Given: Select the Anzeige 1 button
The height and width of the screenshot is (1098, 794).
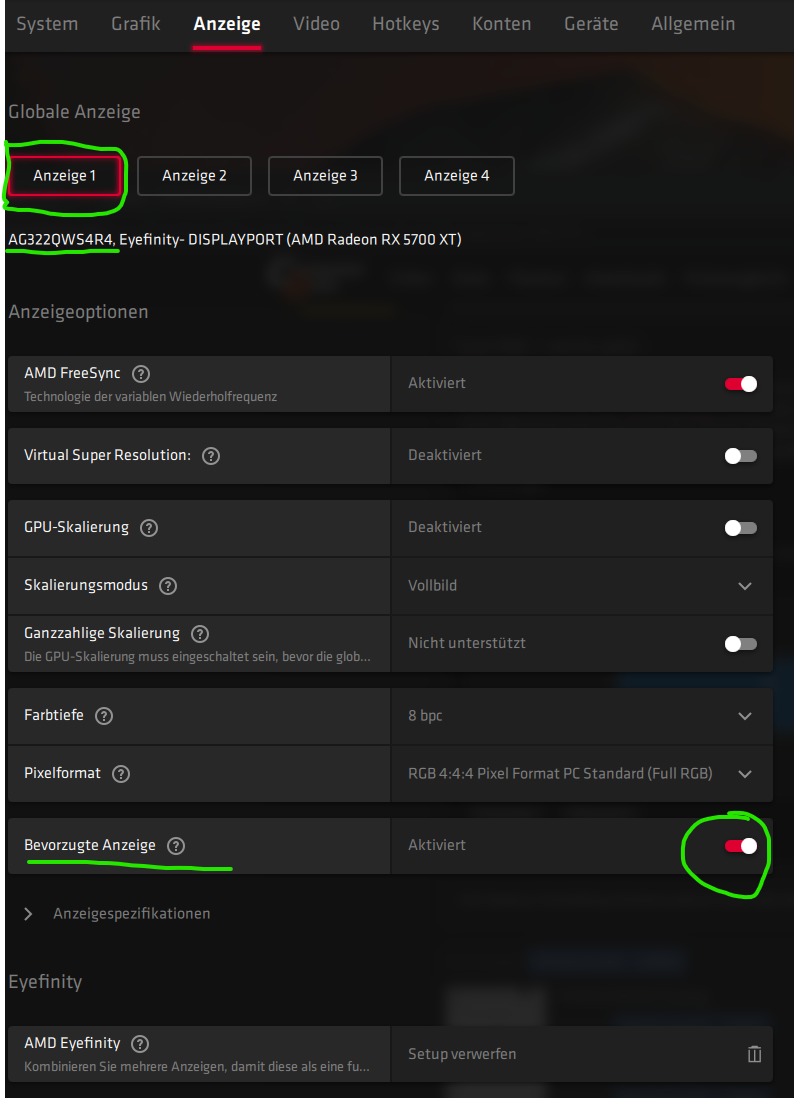Looking at the screenshot, I should pyautogui.click(x=64, y=176).
